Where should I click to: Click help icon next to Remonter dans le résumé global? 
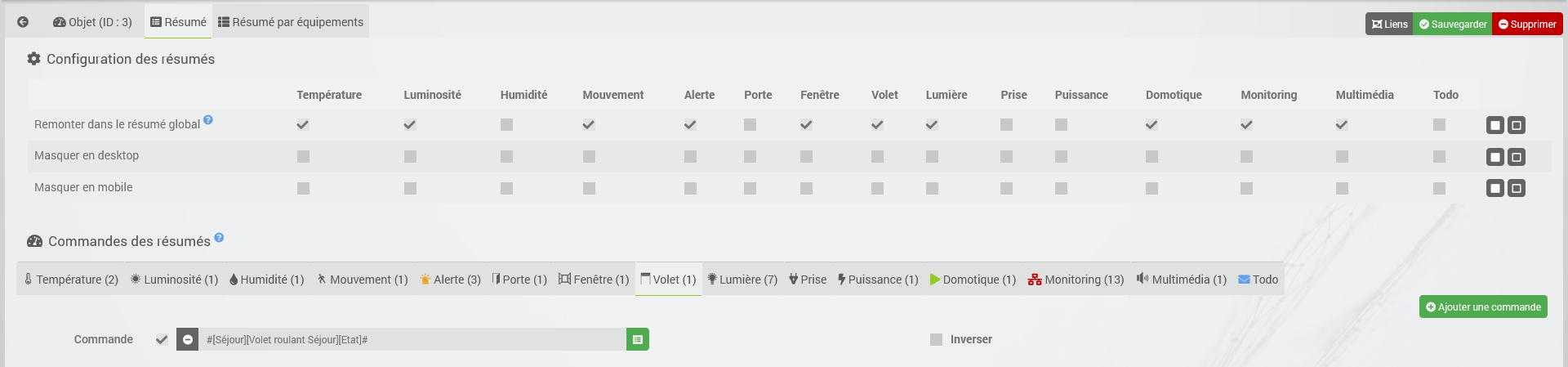(208, 119)
